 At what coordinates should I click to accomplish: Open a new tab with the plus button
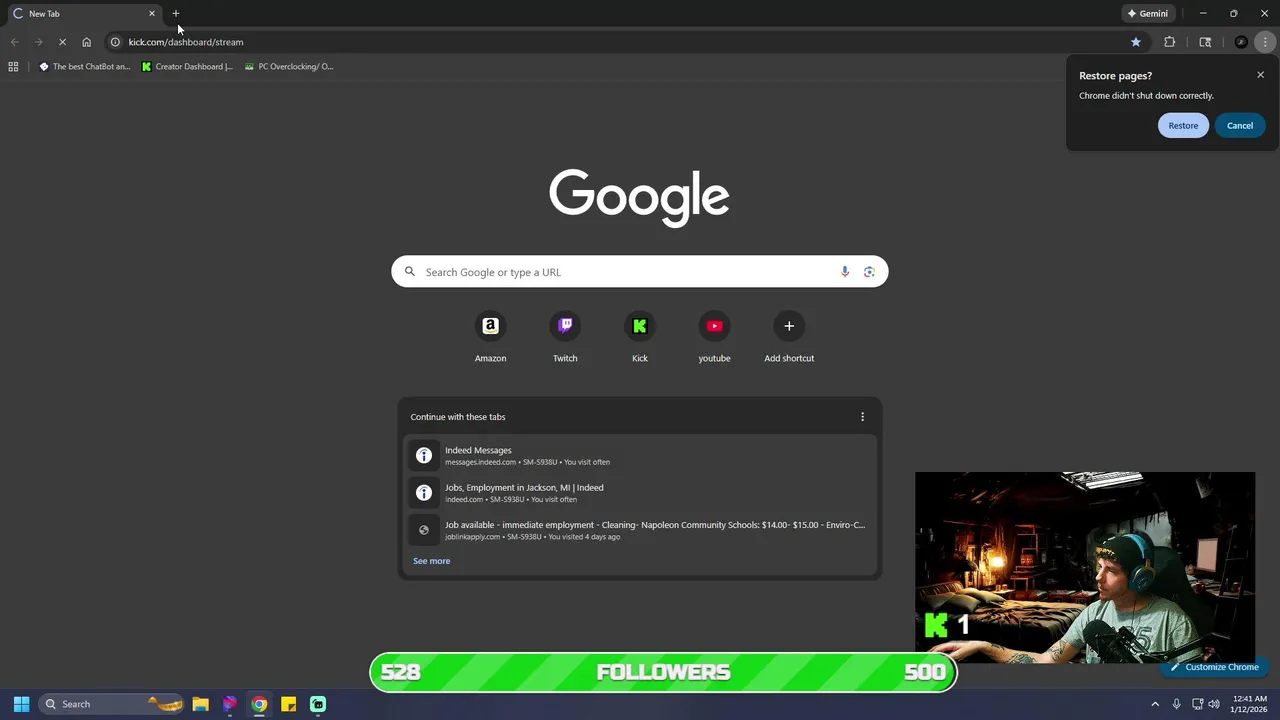point(176,13)
